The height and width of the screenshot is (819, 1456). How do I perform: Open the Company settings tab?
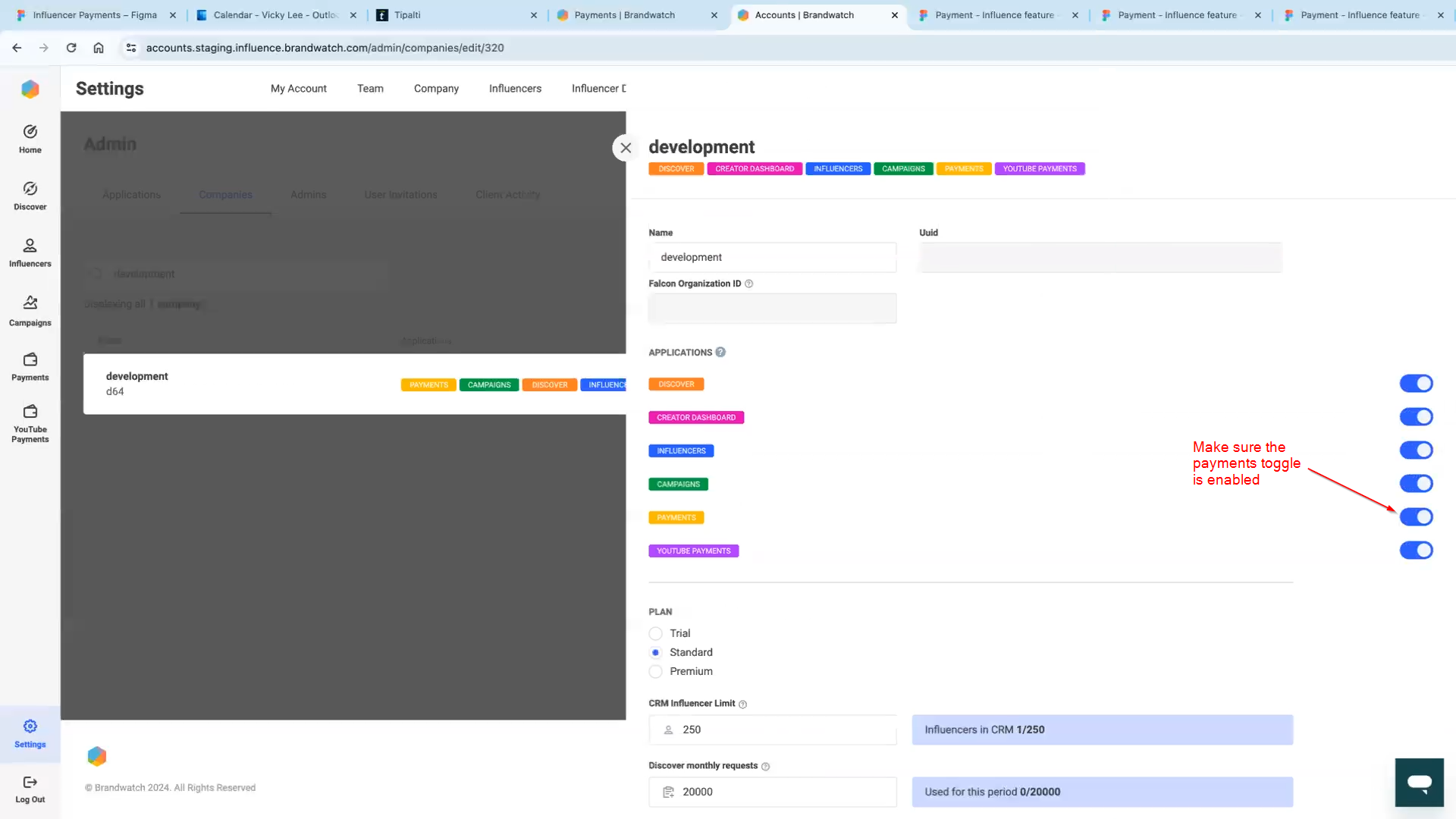tap(436, 89)
